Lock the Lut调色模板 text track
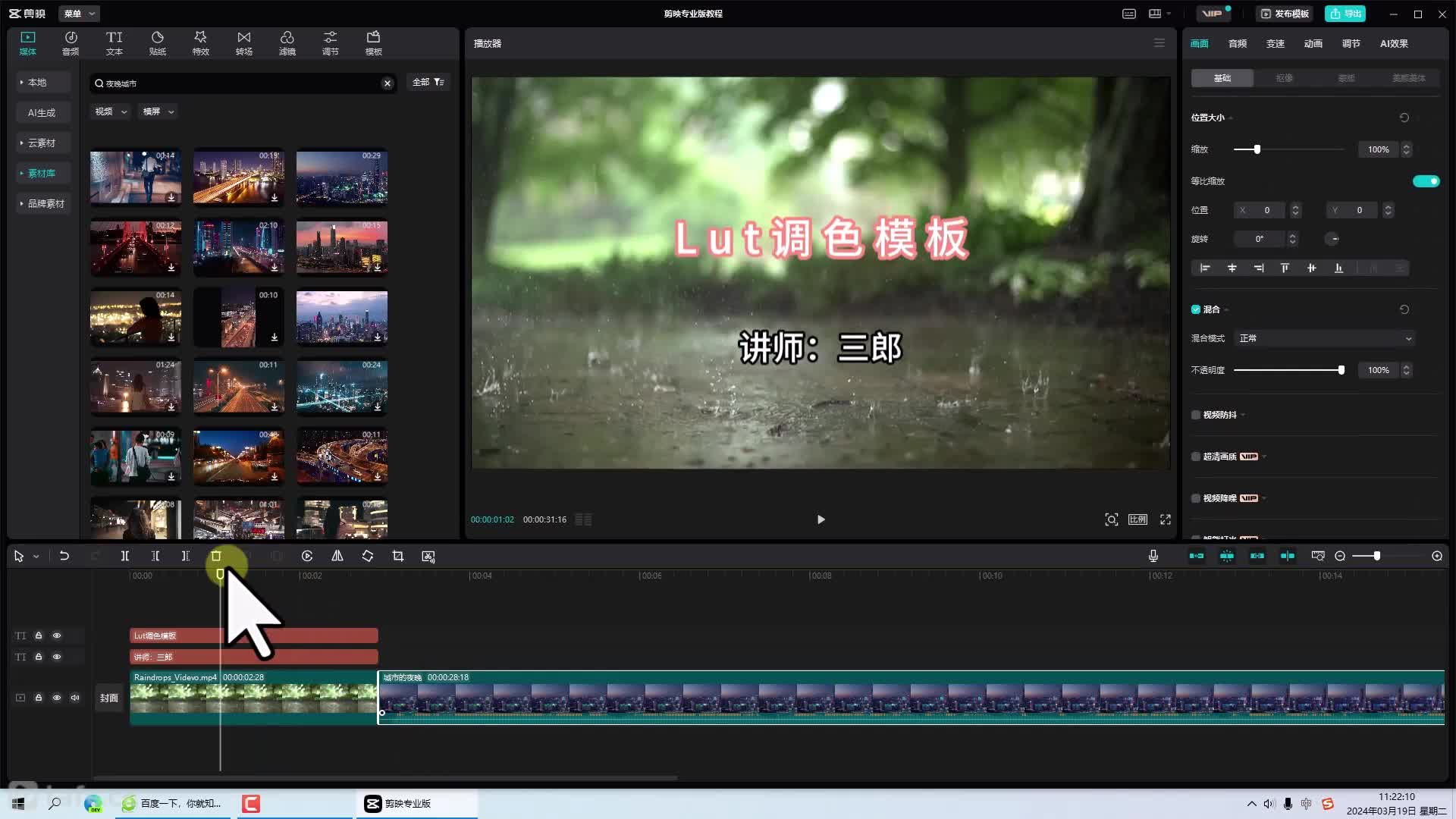Image resolution: width=1456 pixels, height=819 pixels. (x=39, y=635)
